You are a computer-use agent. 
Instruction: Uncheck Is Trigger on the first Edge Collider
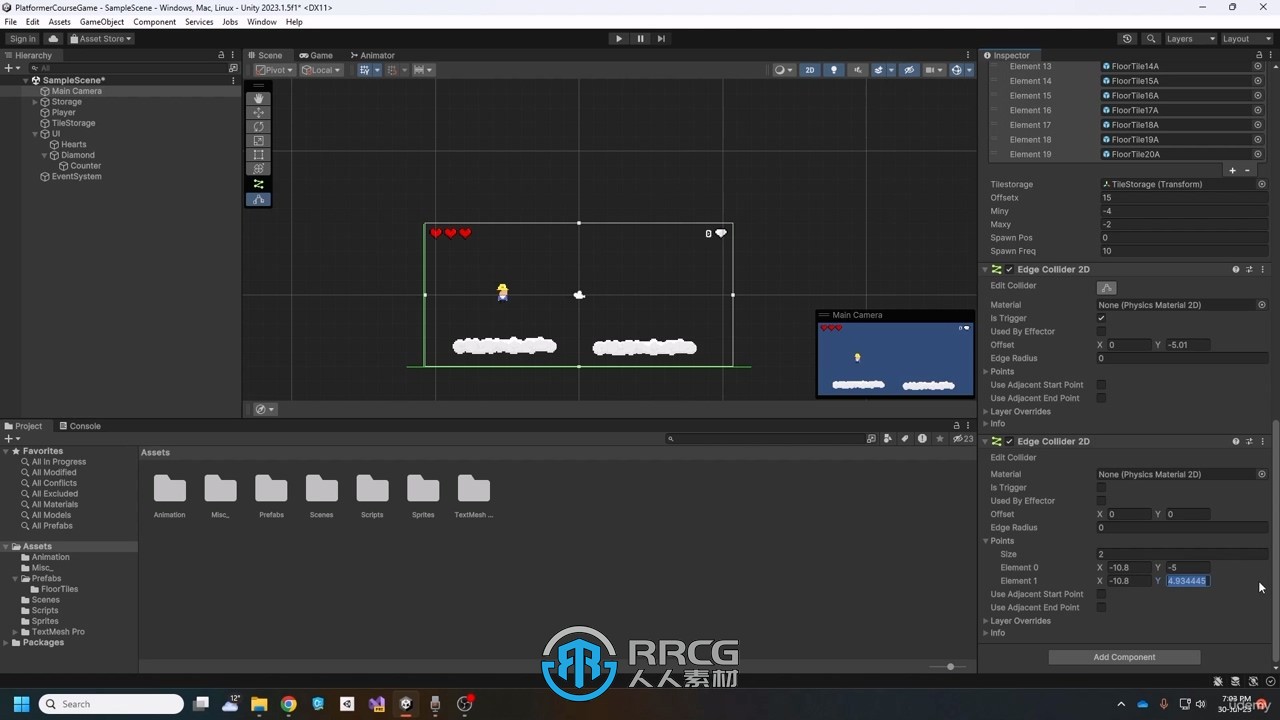(1101, 318)
